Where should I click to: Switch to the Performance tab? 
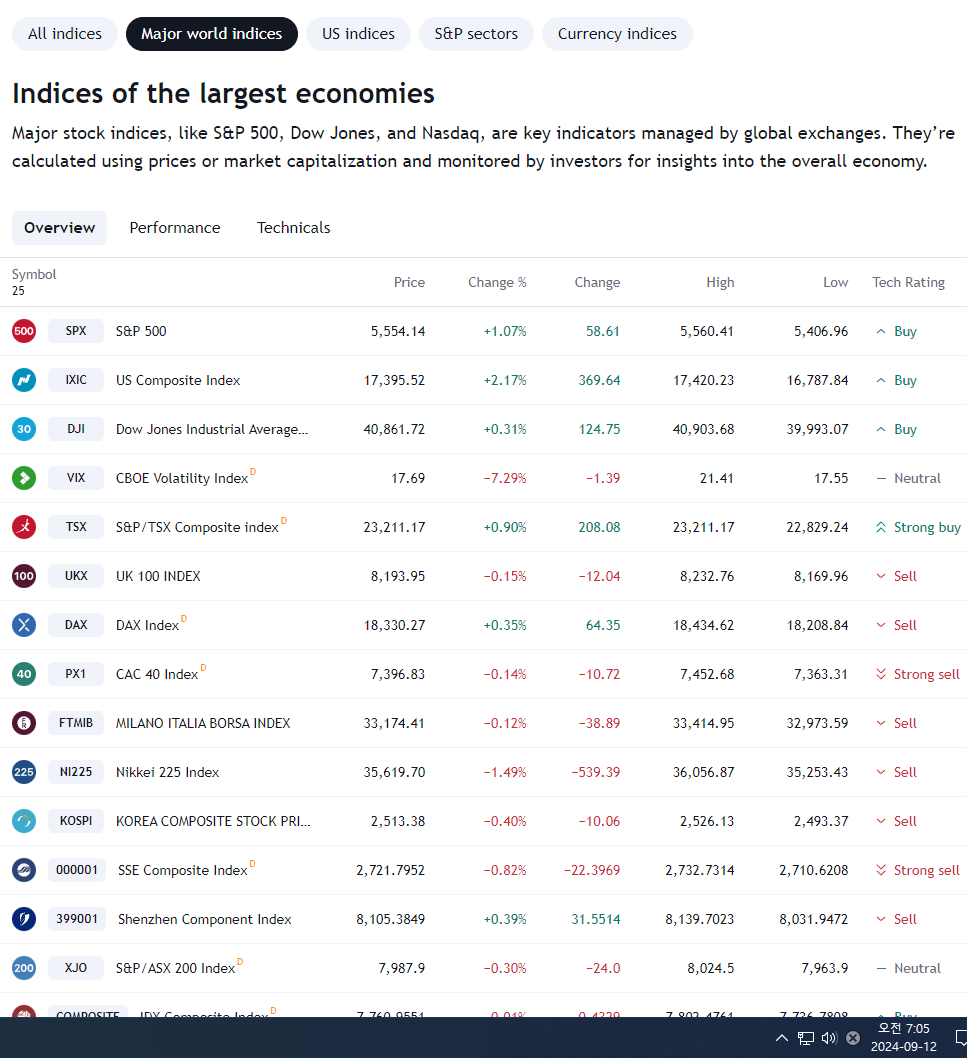pyautogui.click(x=175, y=228)
